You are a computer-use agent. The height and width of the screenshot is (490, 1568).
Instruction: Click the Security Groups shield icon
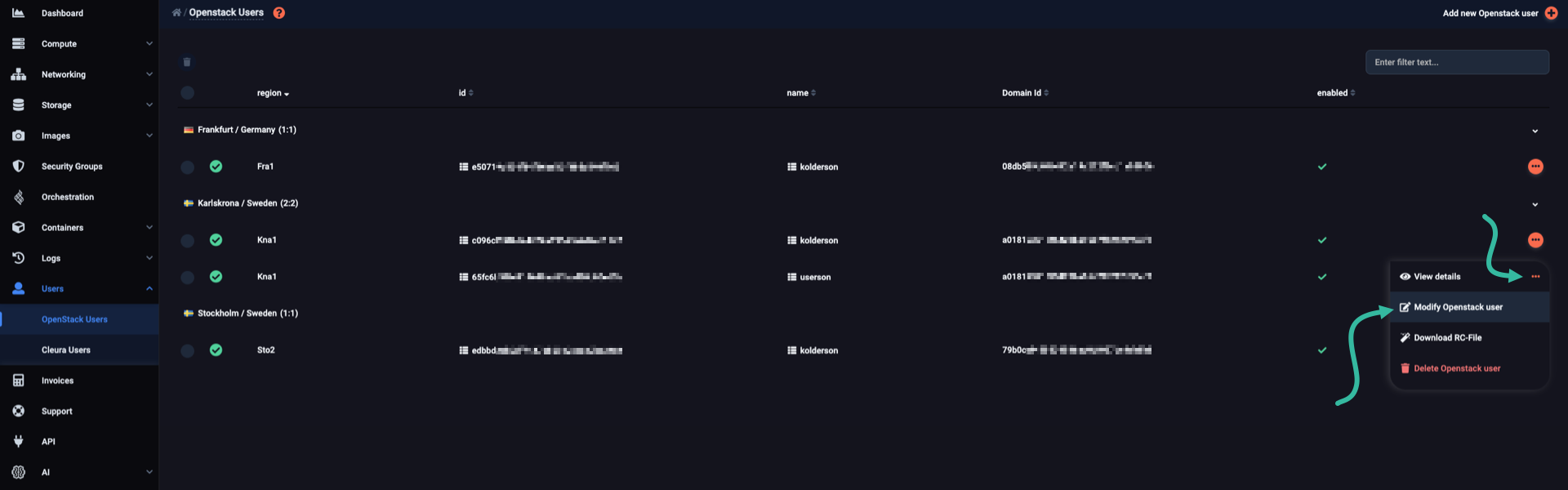click(18, 166)
